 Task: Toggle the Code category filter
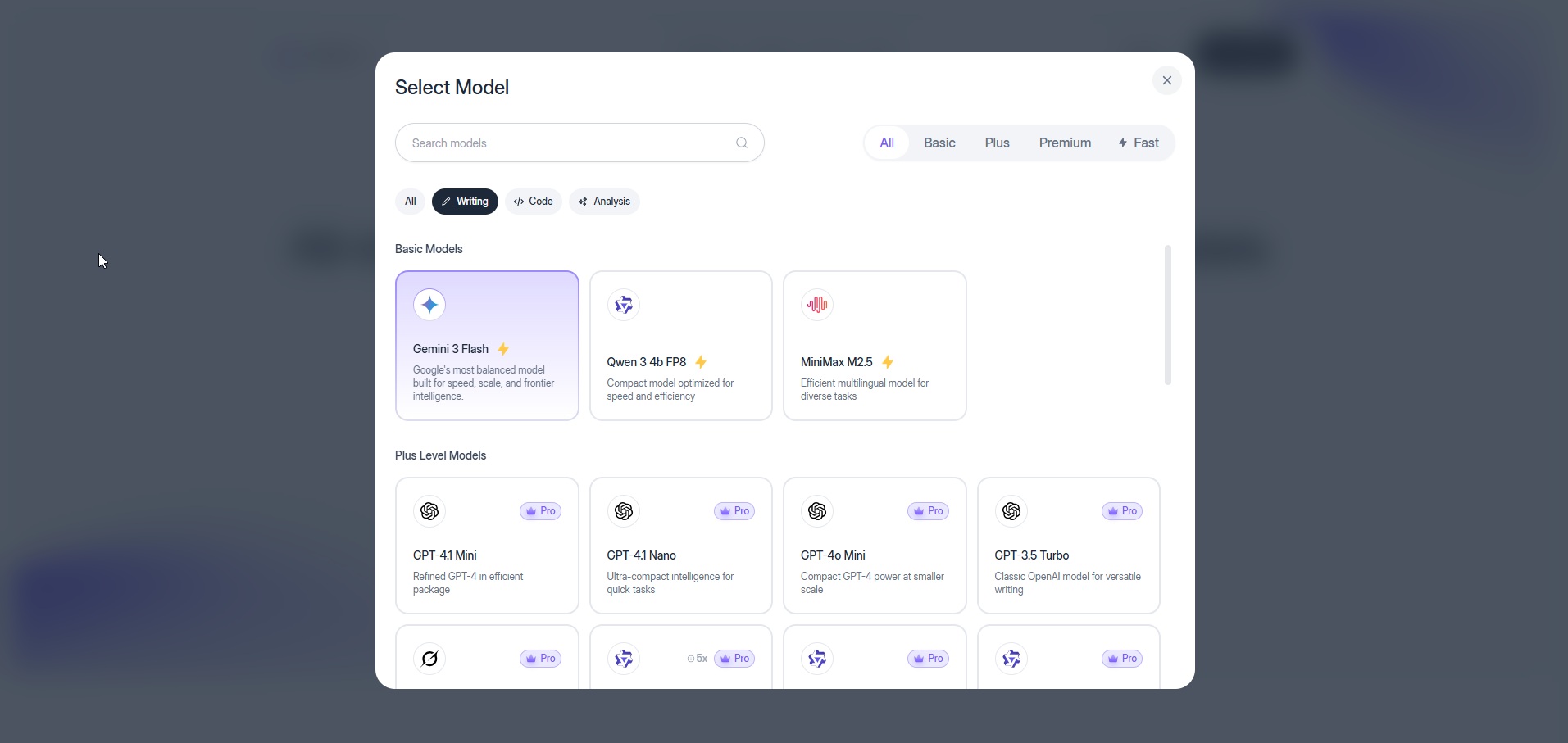pyautogui.click(x=534, y=202)
